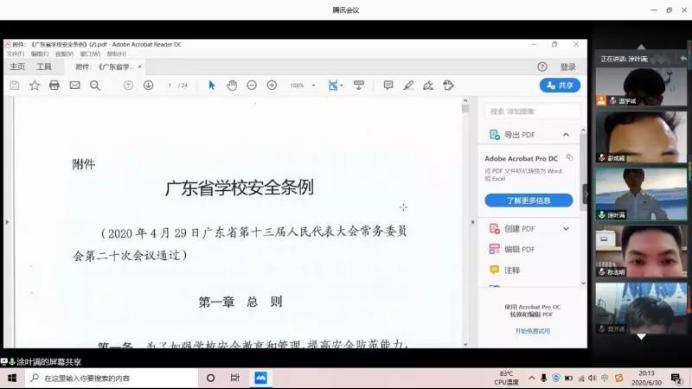The image size is (692, 389).
Task: Click the tools search input field
Action: [533, 111]
